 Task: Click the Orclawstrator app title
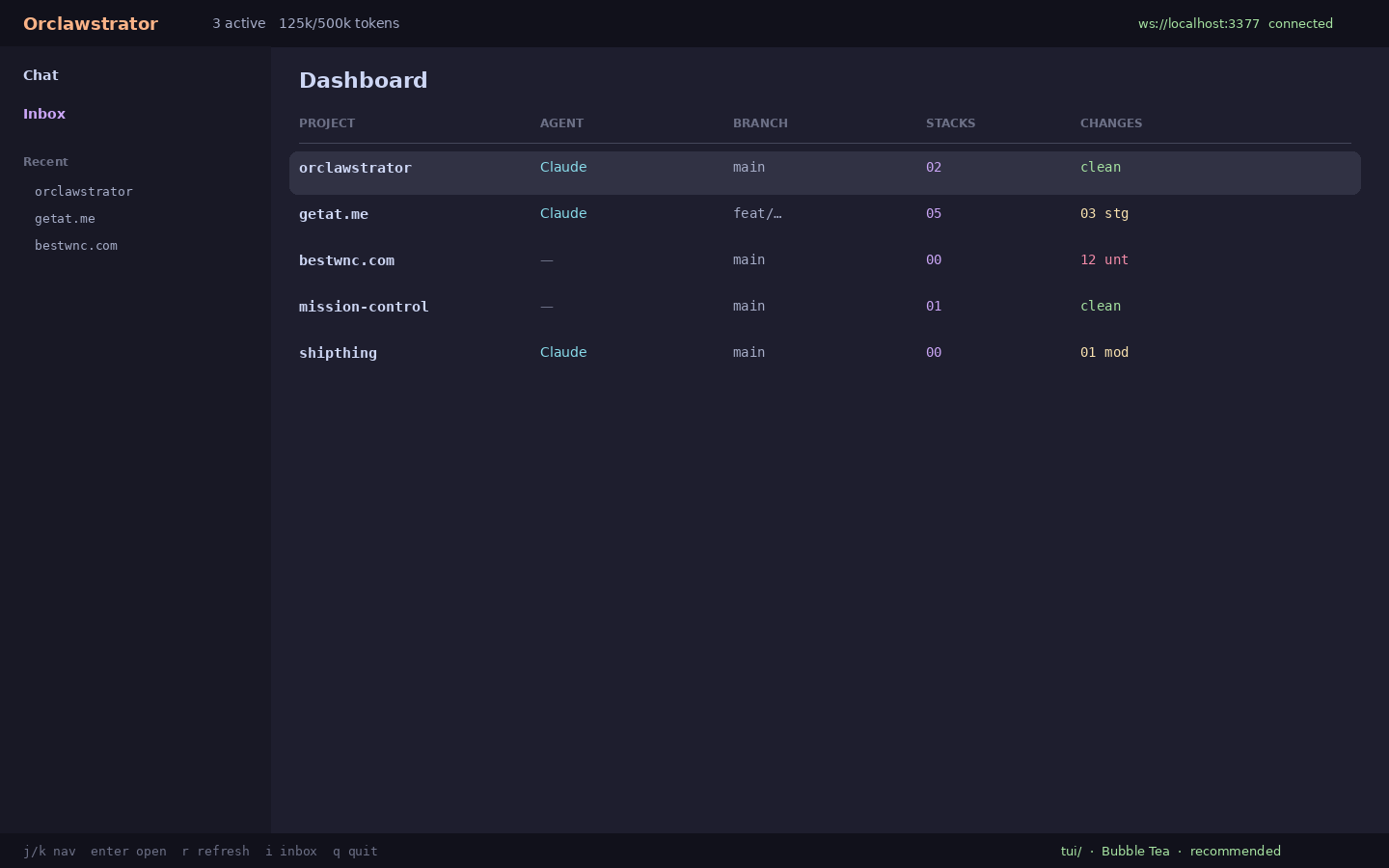click(x=91, y=23)
